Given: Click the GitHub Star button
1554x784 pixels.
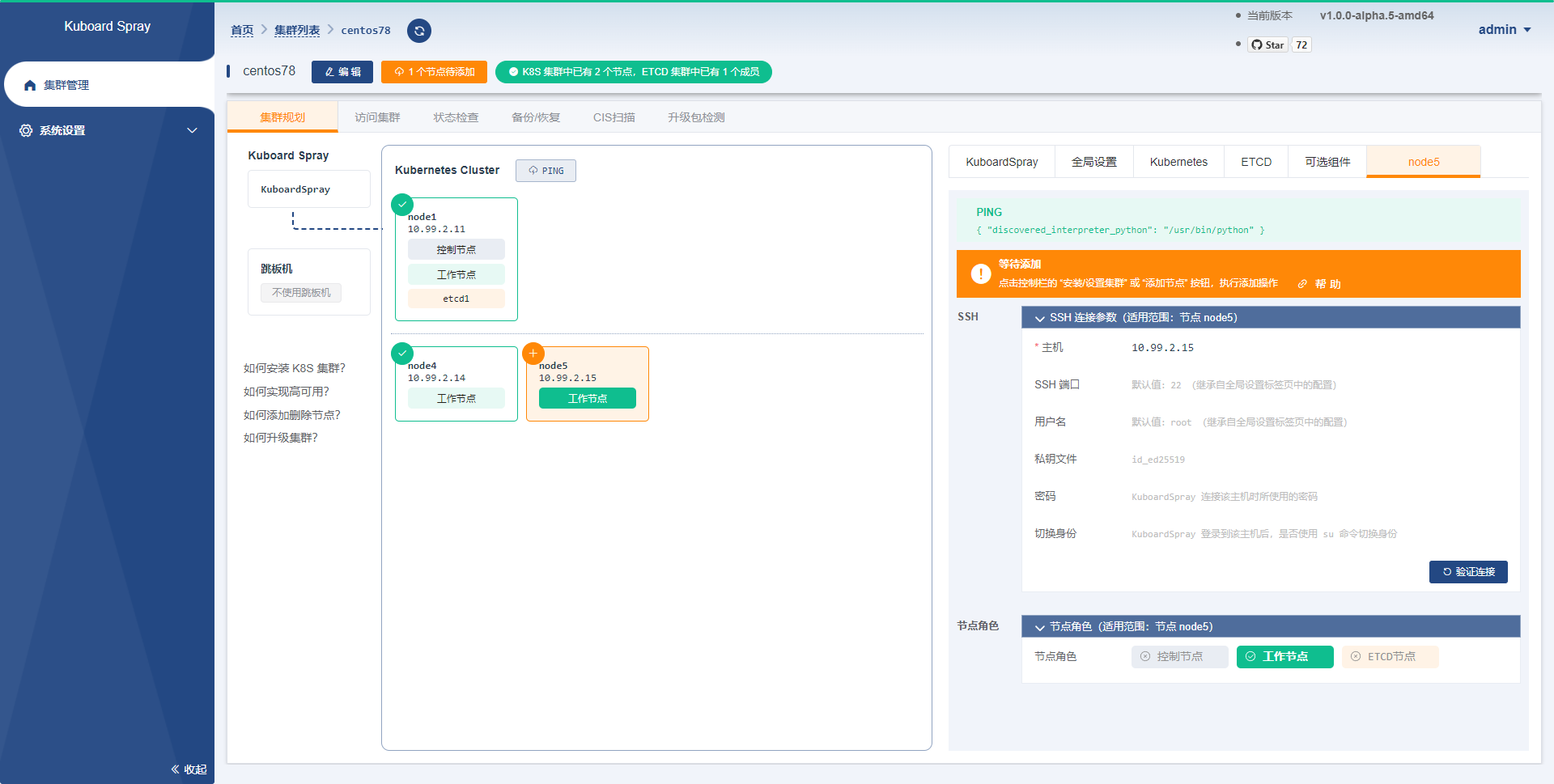Looking at the screenshot, I should click(x=1267, y=44).
